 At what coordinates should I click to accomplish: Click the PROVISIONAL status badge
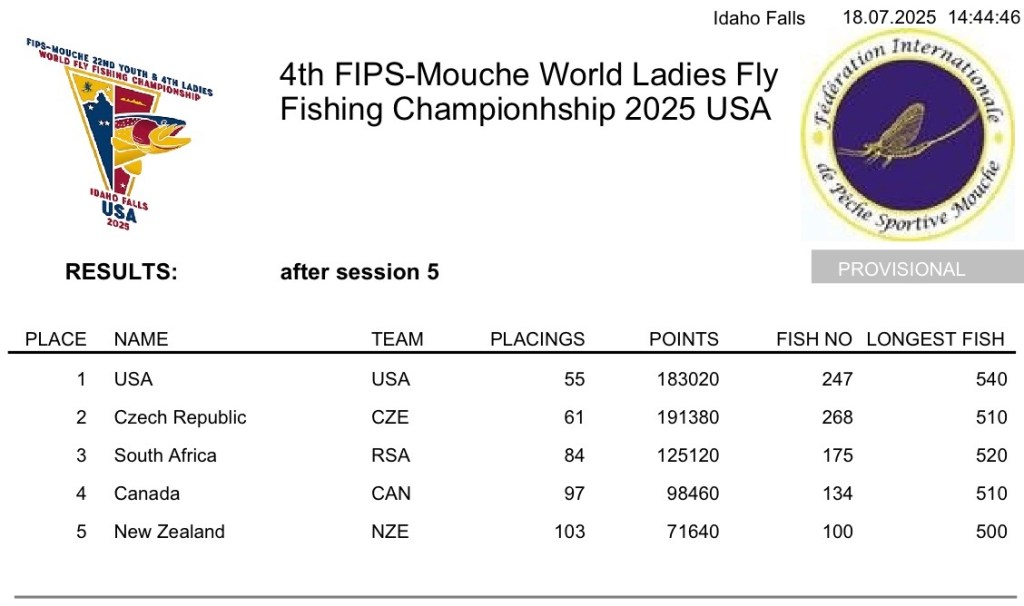901,269
